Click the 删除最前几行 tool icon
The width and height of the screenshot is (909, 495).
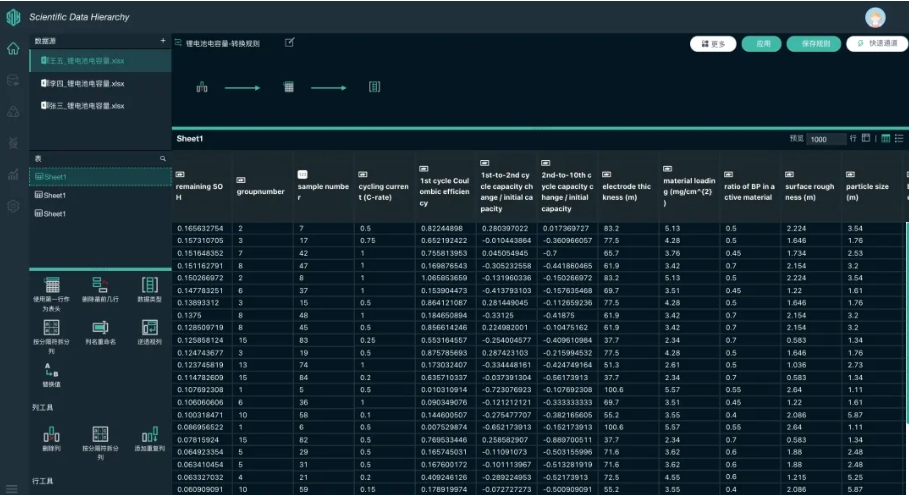100,286
